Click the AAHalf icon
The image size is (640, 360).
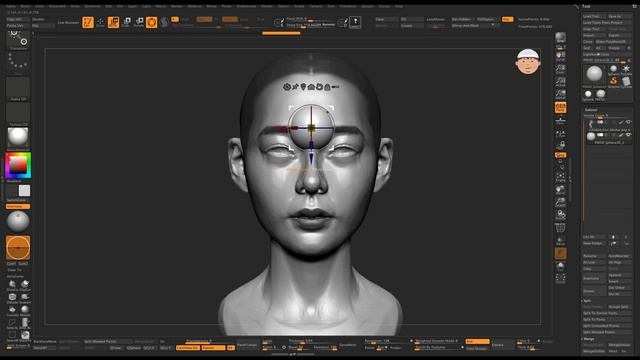click(x=560, y=94)
